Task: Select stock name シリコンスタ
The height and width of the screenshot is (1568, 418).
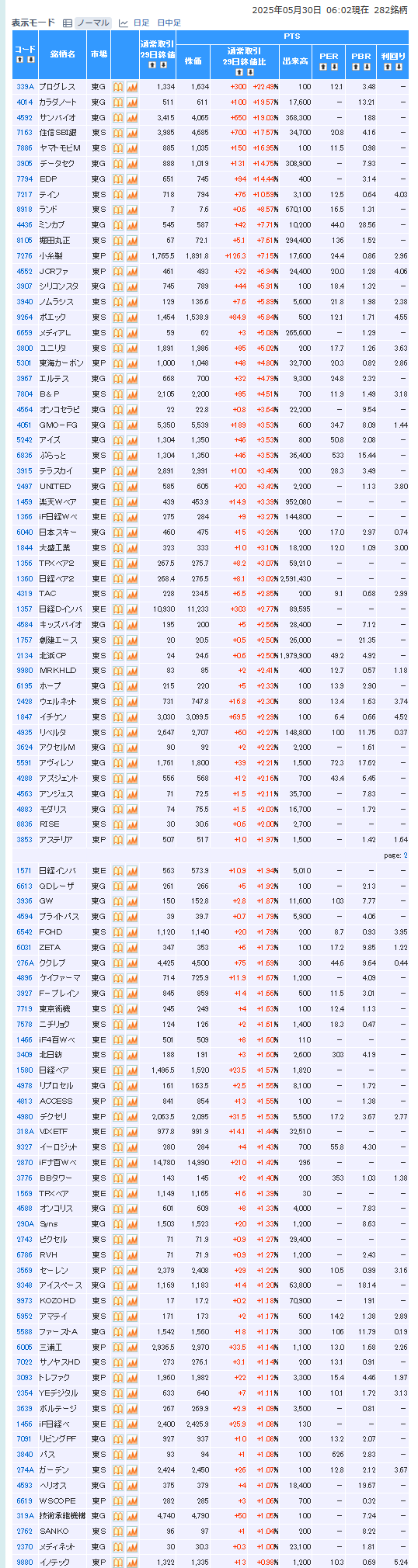Action: pyautogui.click(x=60, y=286)
